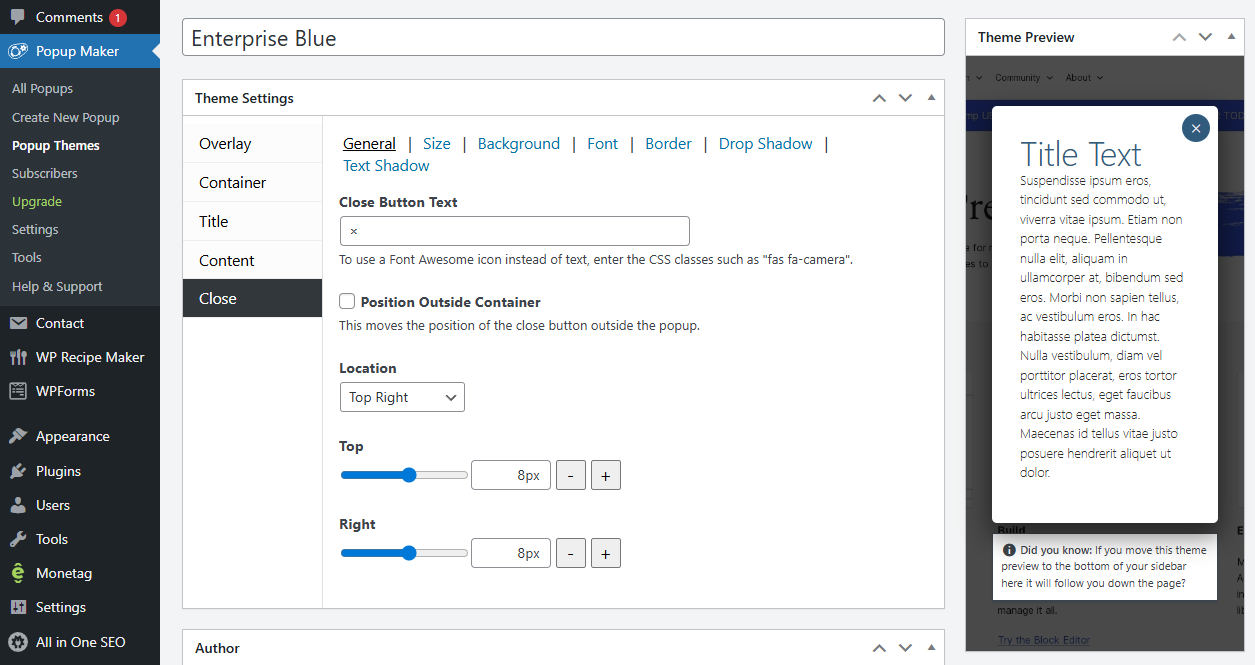Open the Location dropdown
Viewport: 1255px width, 665px height.
(x=402, y=397)
